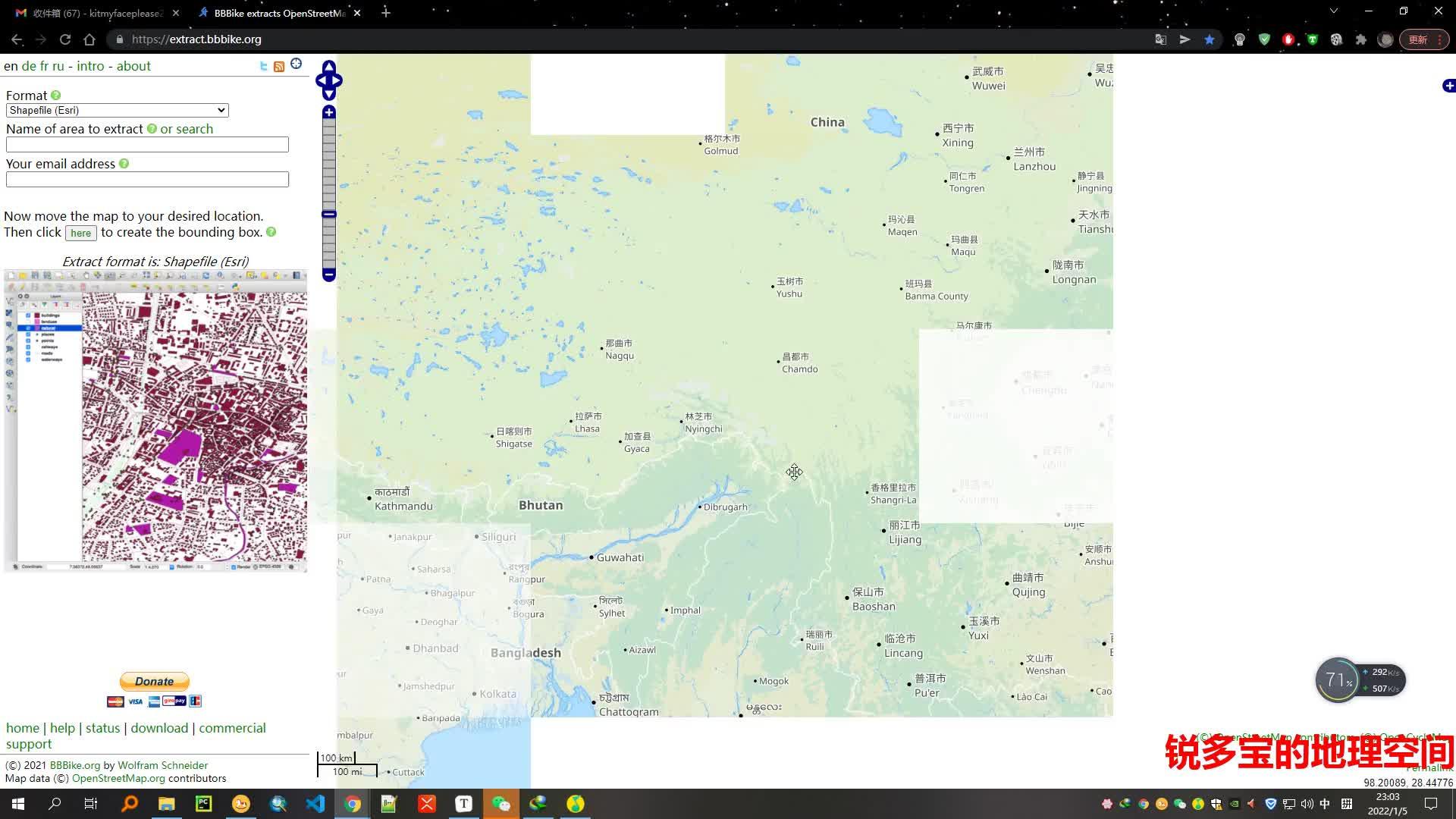Zoom in with the map plus button

point(329,112)
